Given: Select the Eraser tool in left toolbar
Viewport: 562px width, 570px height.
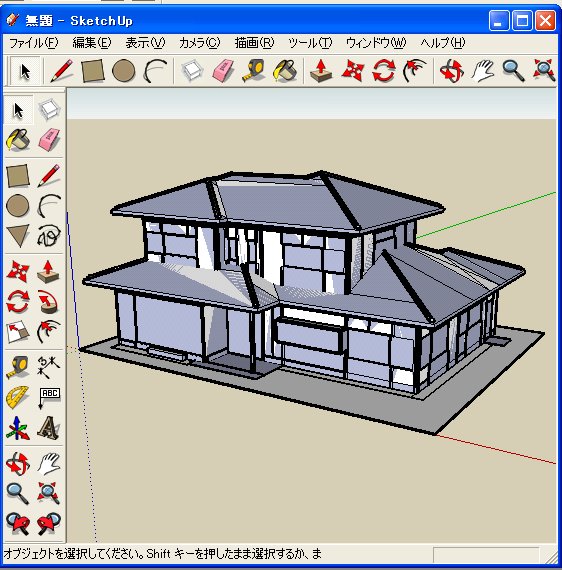Looking at the screenshot, I should (x=49, y=140).
